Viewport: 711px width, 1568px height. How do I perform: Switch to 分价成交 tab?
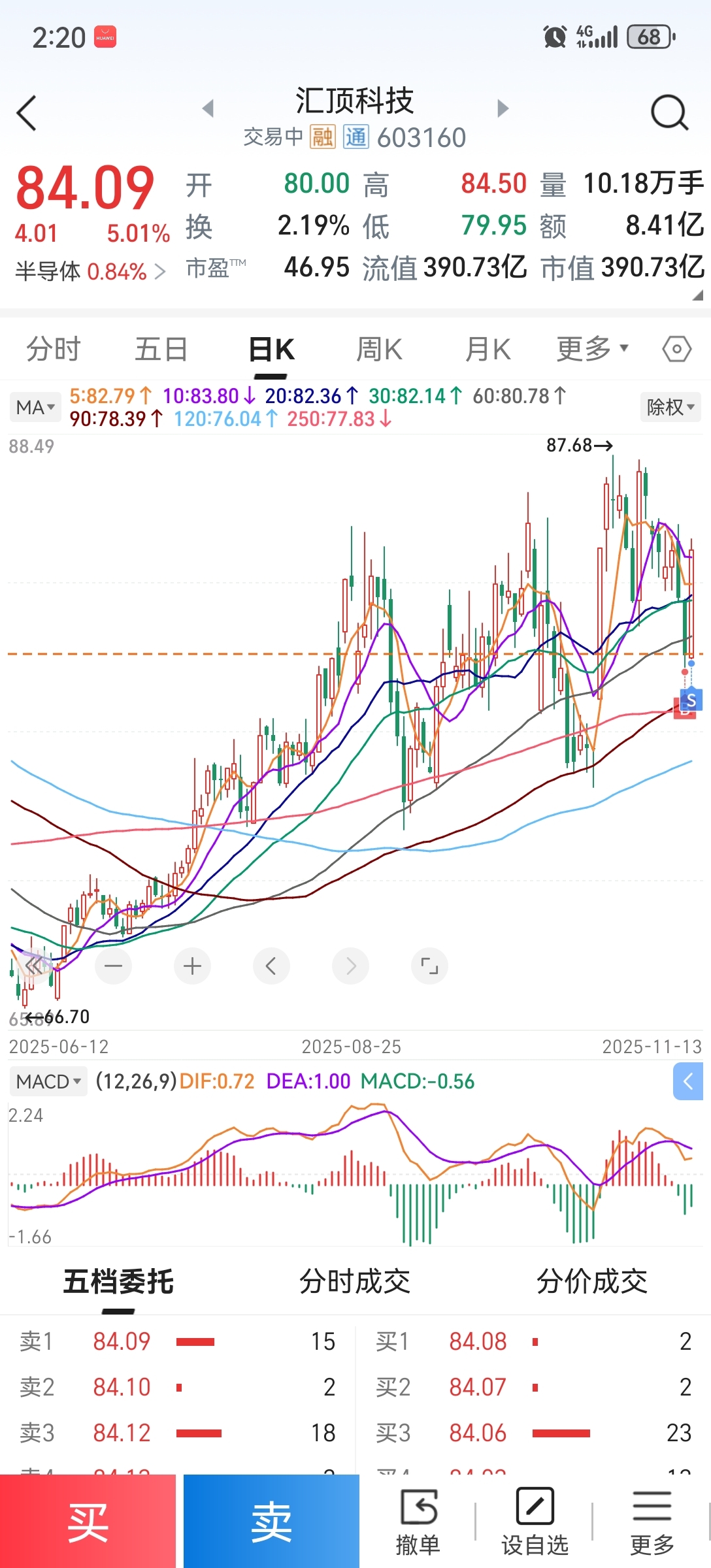coord(592,1282)
